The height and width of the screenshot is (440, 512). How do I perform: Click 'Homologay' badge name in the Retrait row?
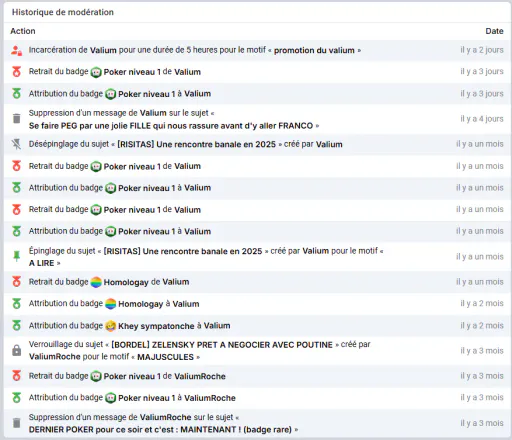click(x=126, y=282)
